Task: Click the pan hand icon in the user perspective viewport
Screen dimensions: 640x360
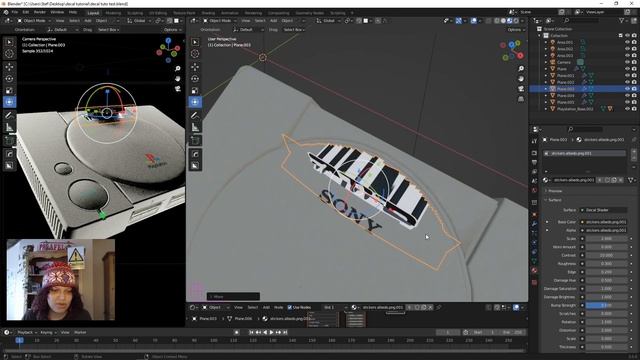Action: click(x=521, y=78)
